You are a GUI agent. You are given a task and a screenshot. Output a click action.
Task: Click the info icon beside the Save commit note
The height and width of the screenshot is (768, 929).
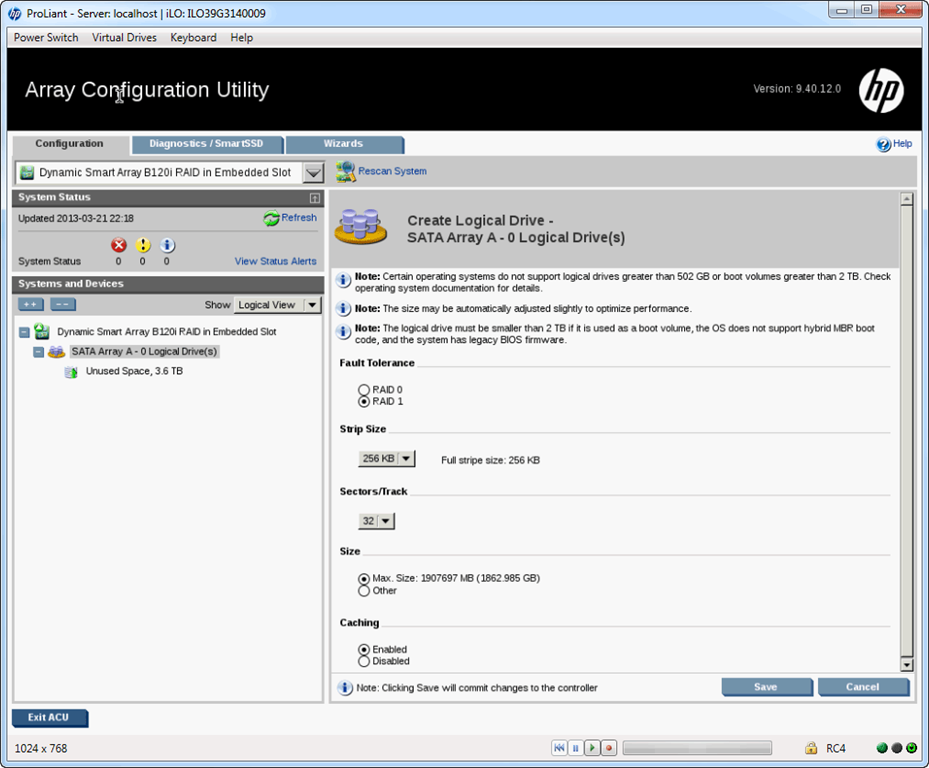click(x=345, y=687)
